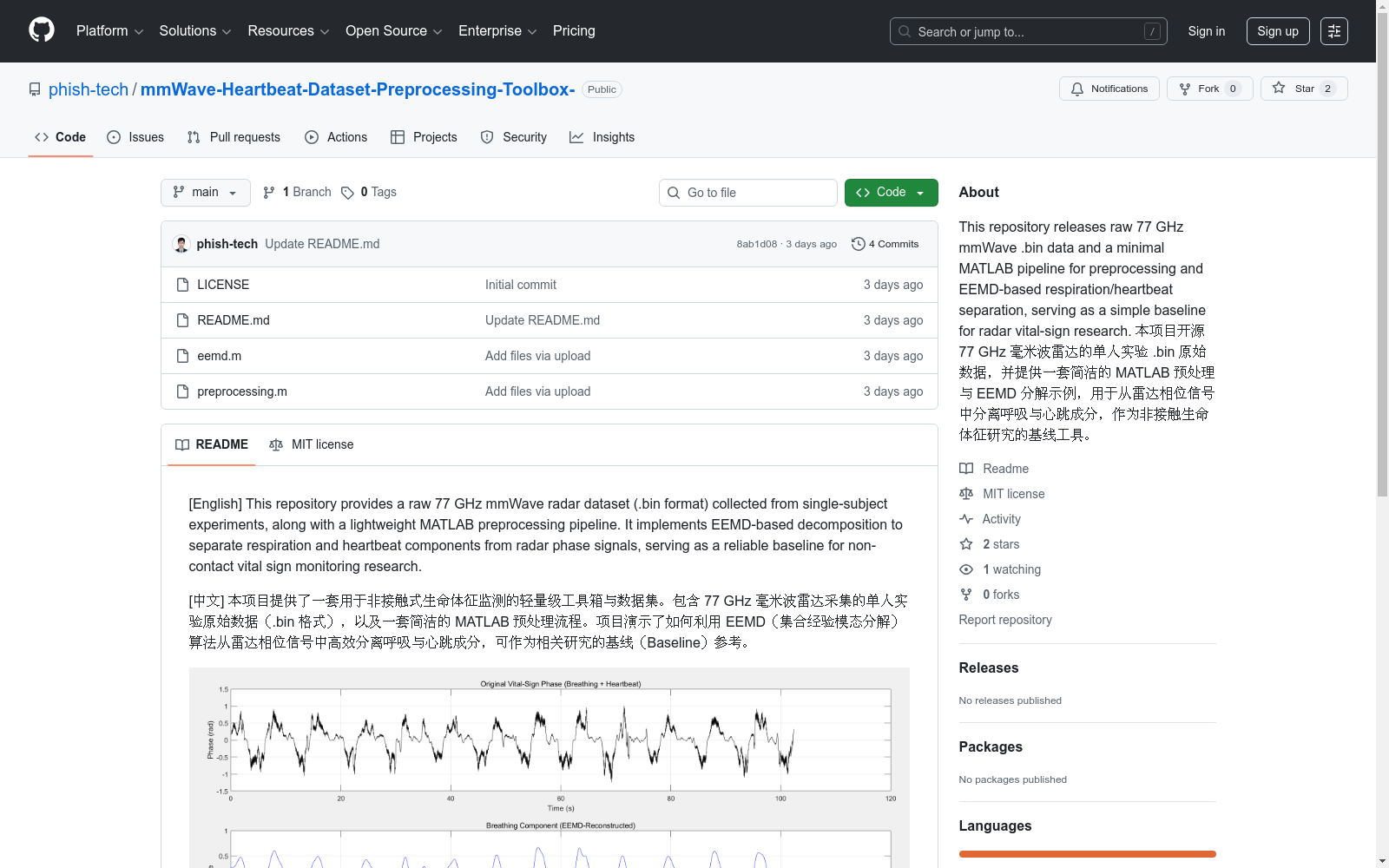
Task: Open the phish-tech owner link in title
Action: pos(89,89)
